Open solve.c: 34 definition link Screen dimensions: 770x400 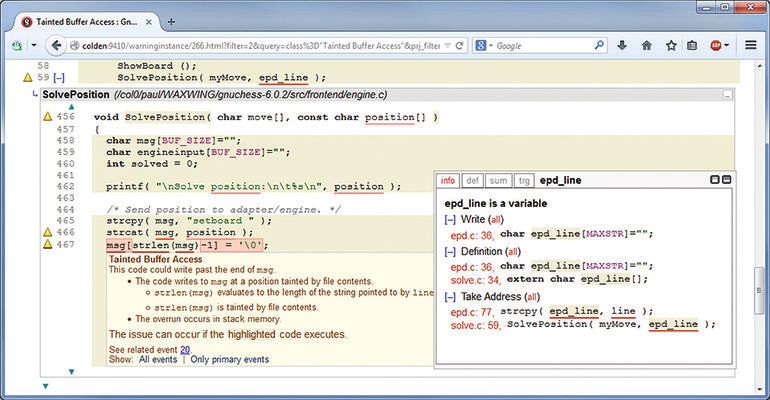pyautogui.click(x=476, y=280)
